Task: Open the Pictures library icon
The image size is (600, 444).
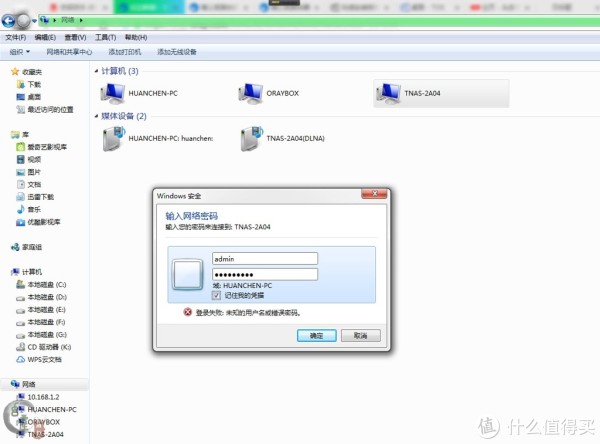Action: (21, 172)
